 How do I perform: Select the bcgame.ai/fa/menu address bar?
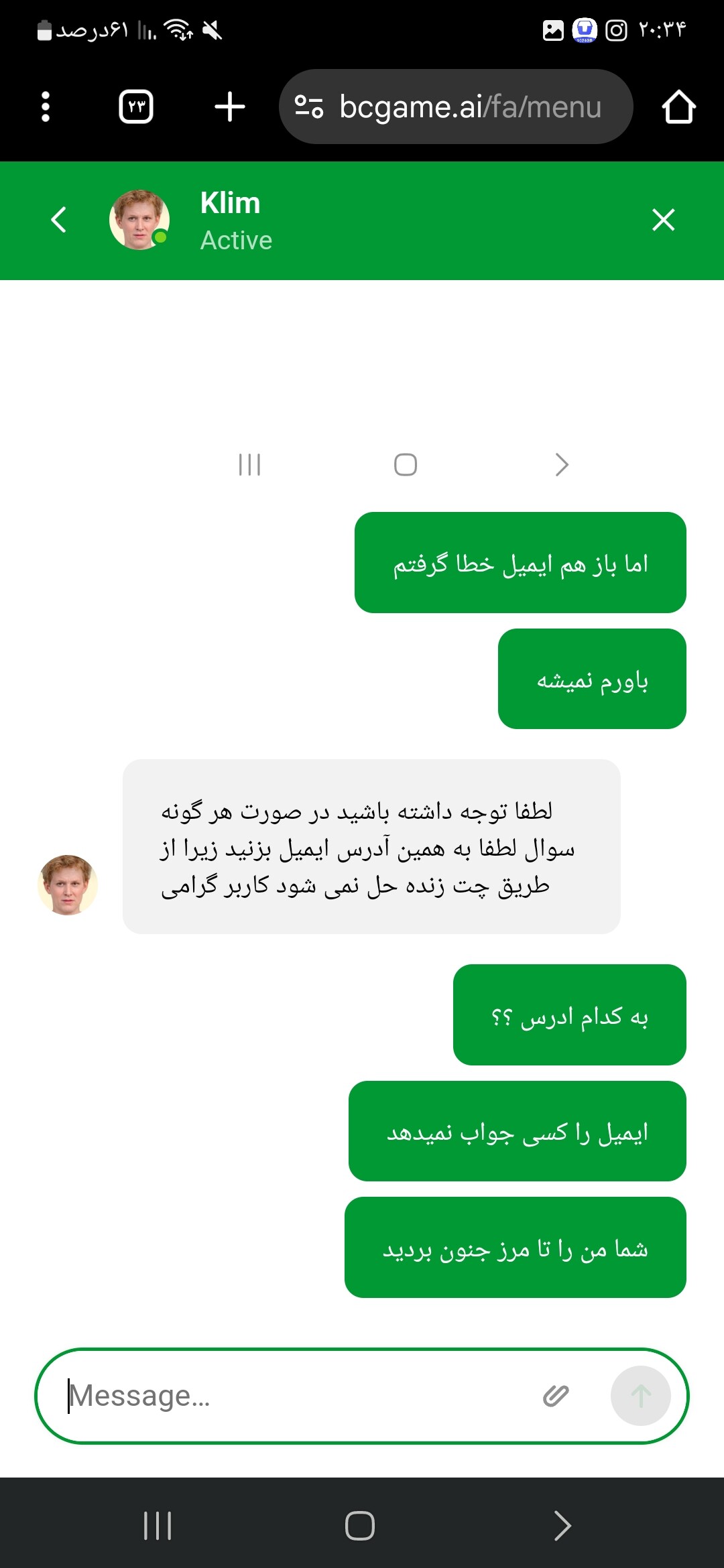456,107
